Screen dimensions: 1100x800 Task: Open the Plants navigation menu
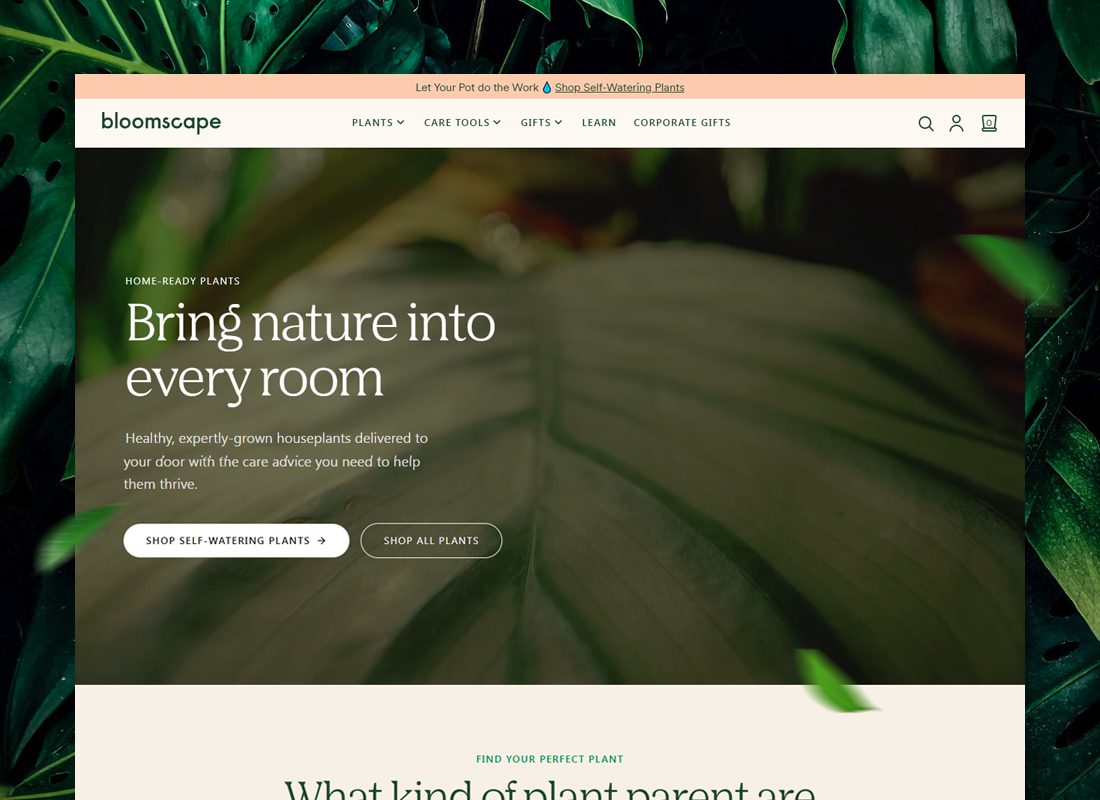[378, 122]
